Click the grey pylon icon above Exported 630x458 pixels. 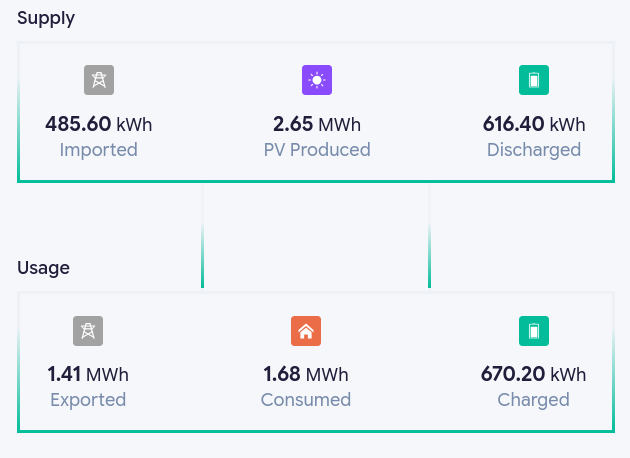88,331
